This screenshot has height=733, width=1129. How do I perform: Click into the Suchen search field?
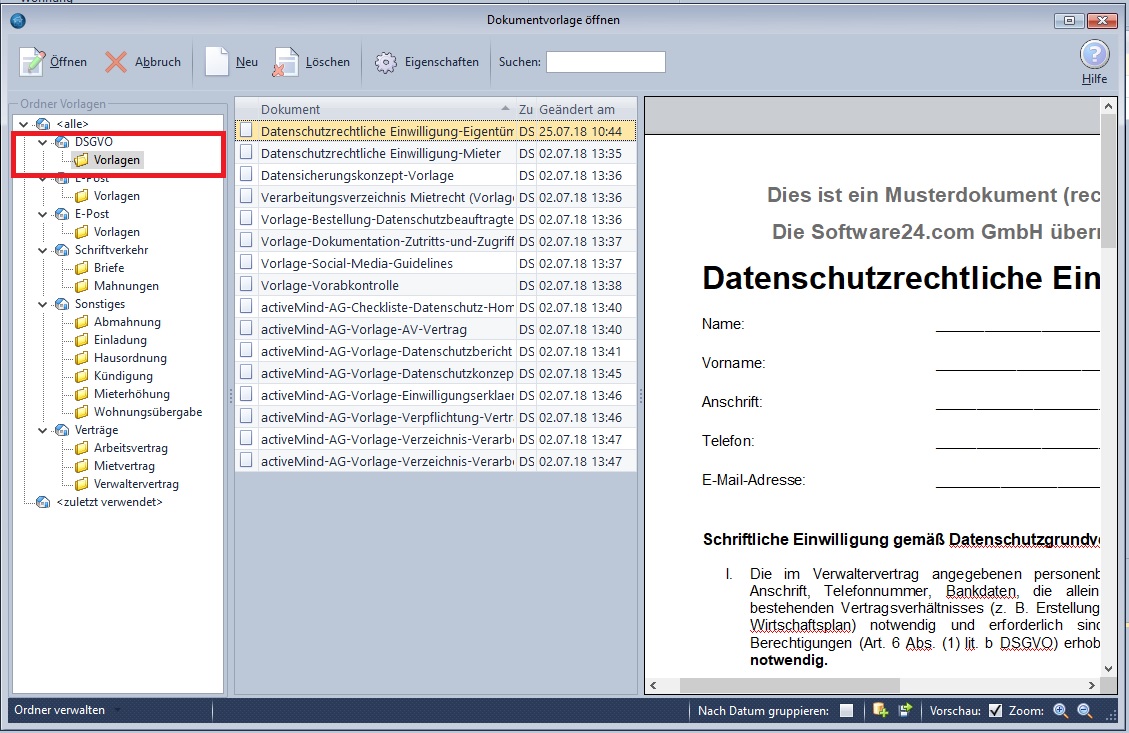tap(606, 62)
